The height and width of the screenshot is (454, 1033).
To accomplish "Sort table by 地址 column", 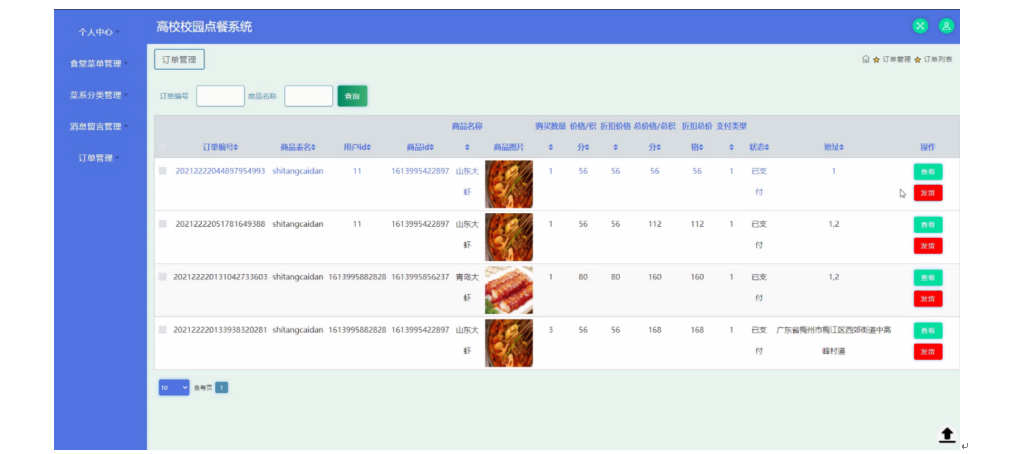I will 834,147.
